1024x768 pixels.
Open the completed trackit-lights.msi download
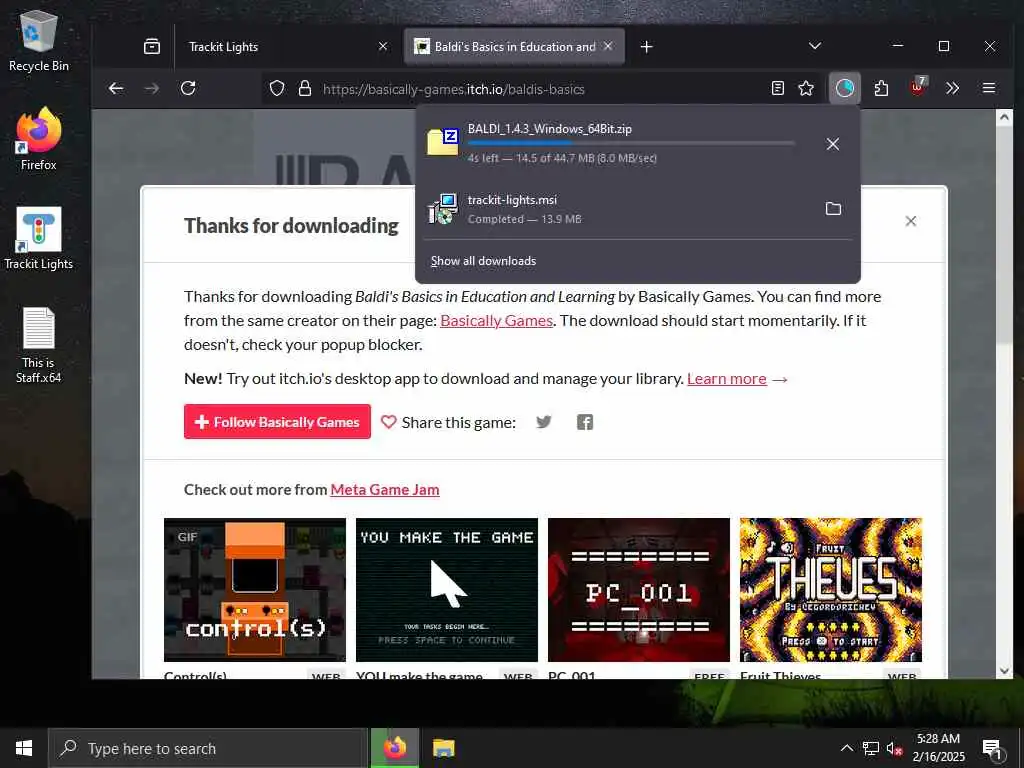click(x=618, y=209)
